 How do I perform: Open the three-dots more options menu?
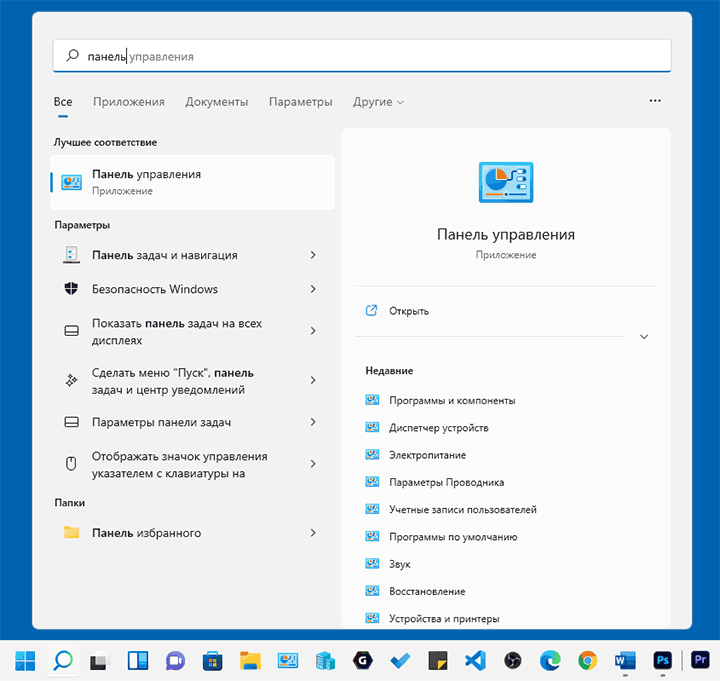(655, 101)
